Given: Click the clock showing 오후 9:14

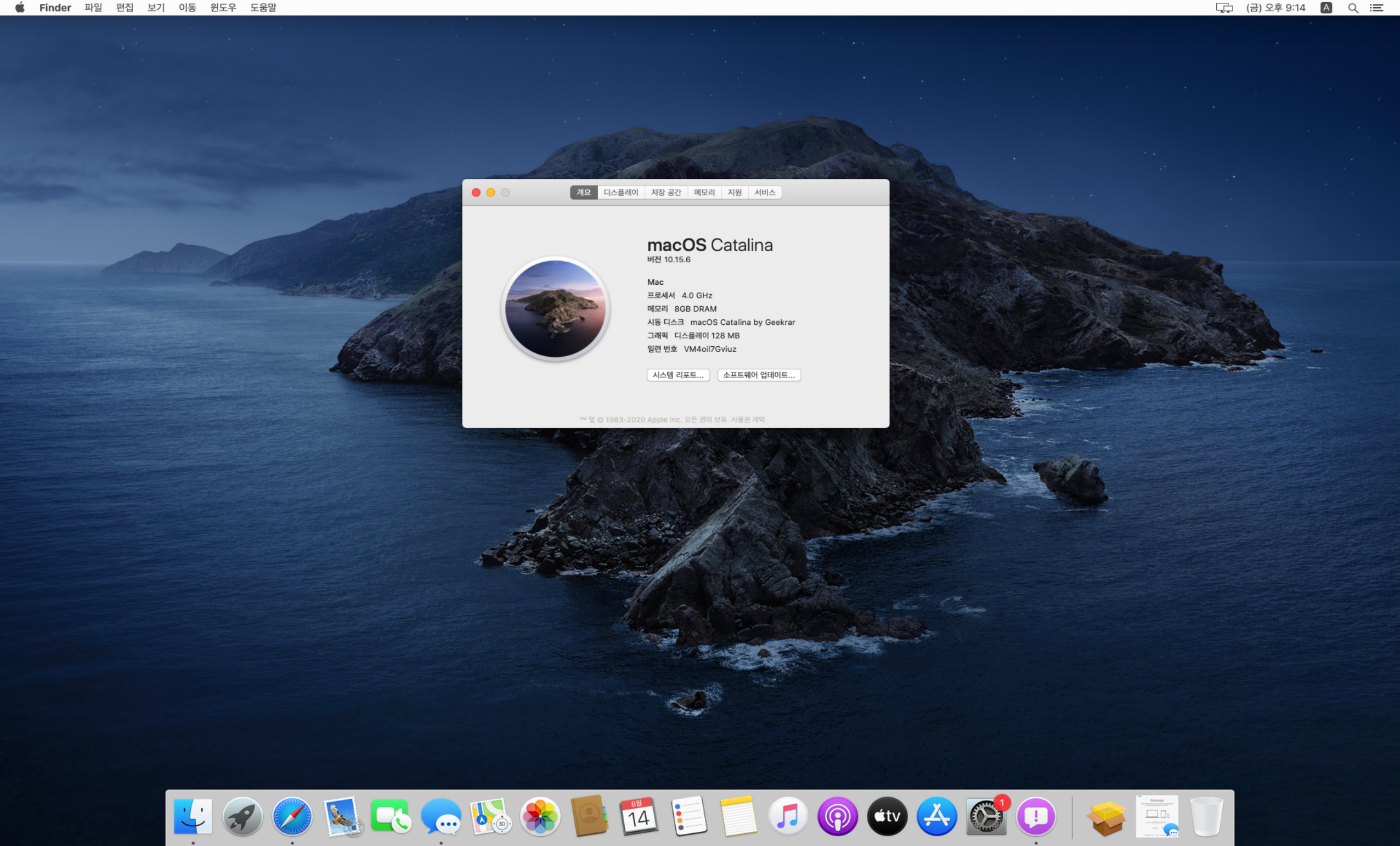Looking at the screenshot, I should 1275,8.
